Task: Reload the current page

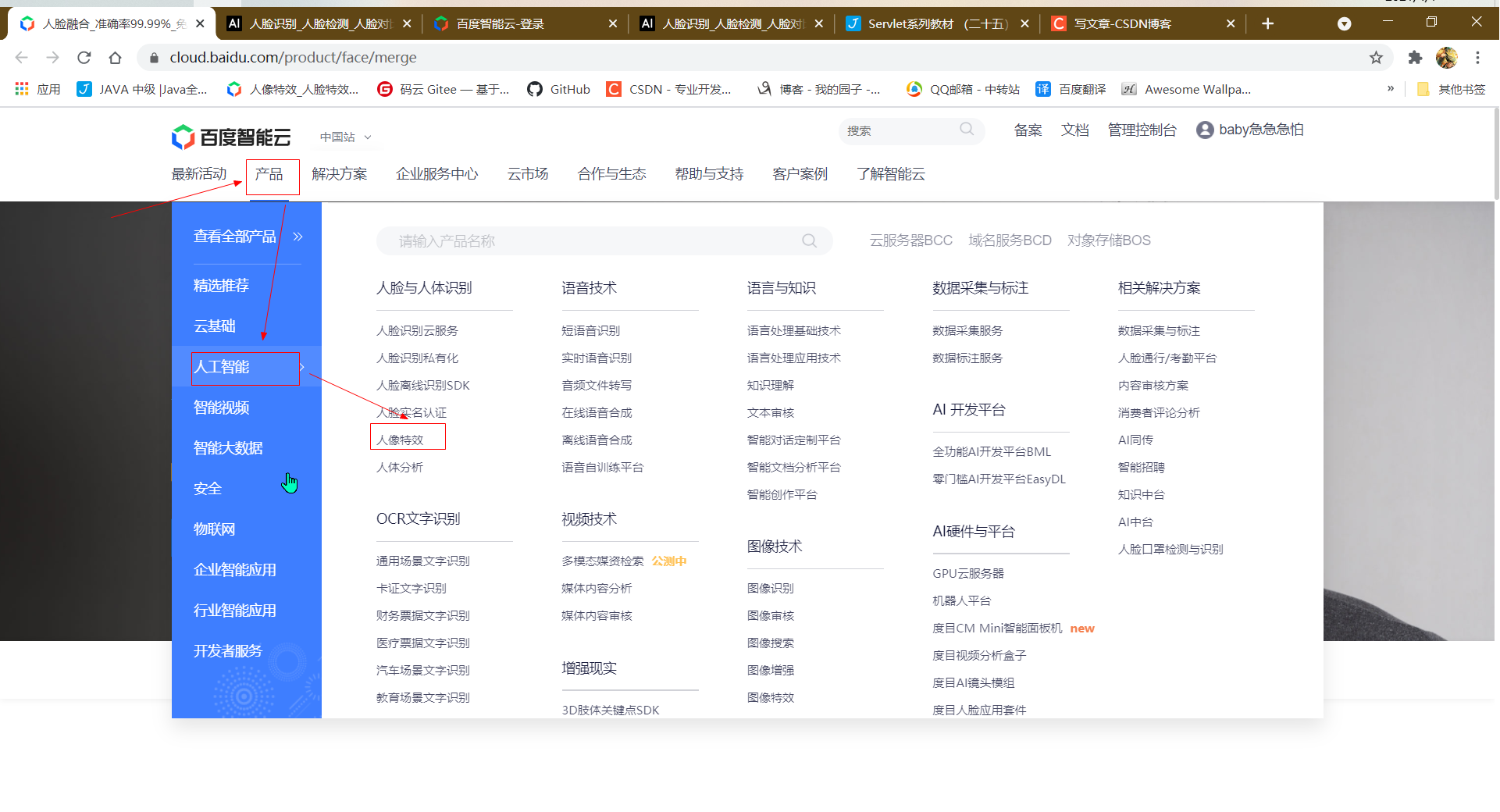Action: pos(84,57)
